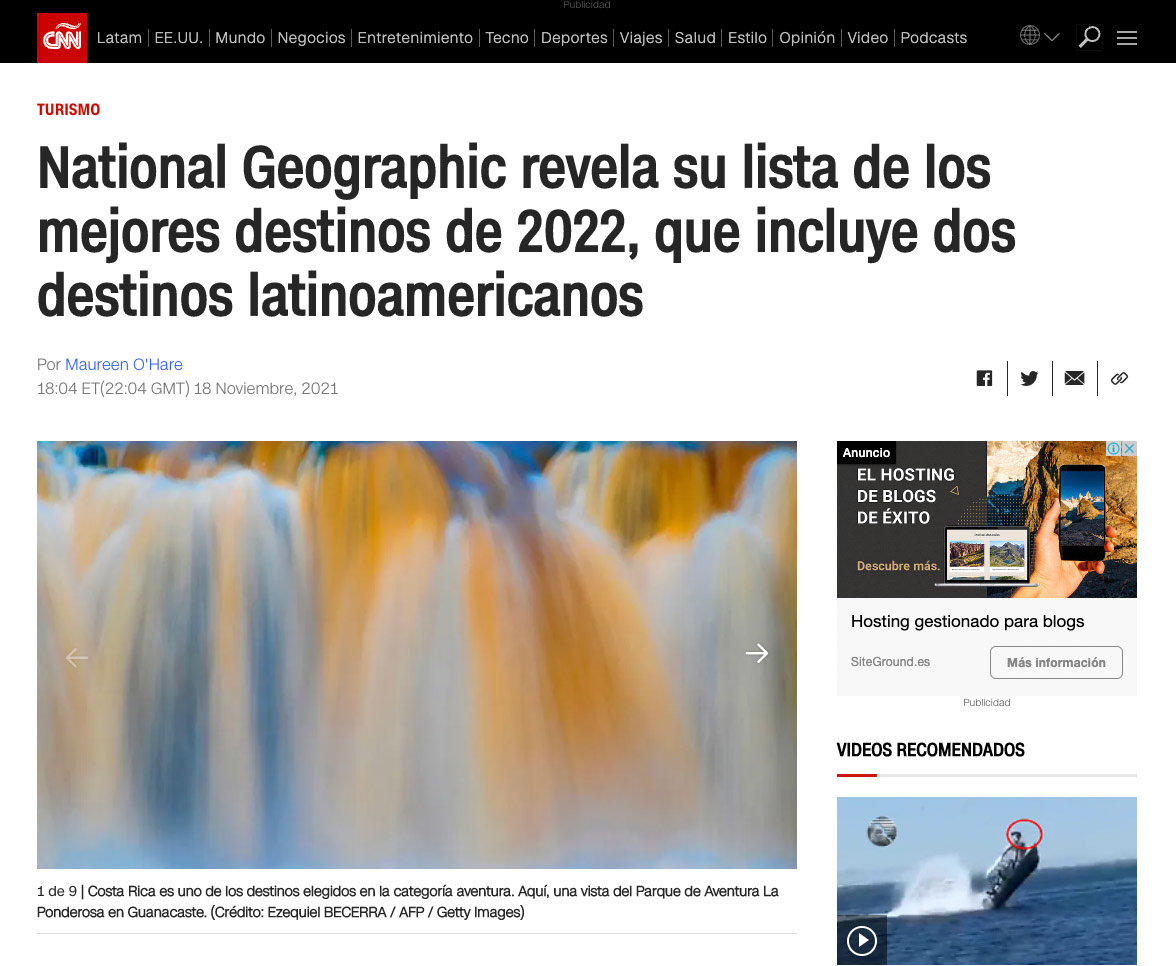This screenshot has height=966, width=1176.
Task: Go to next gallery photo arrow
Action: pos(757,653)
